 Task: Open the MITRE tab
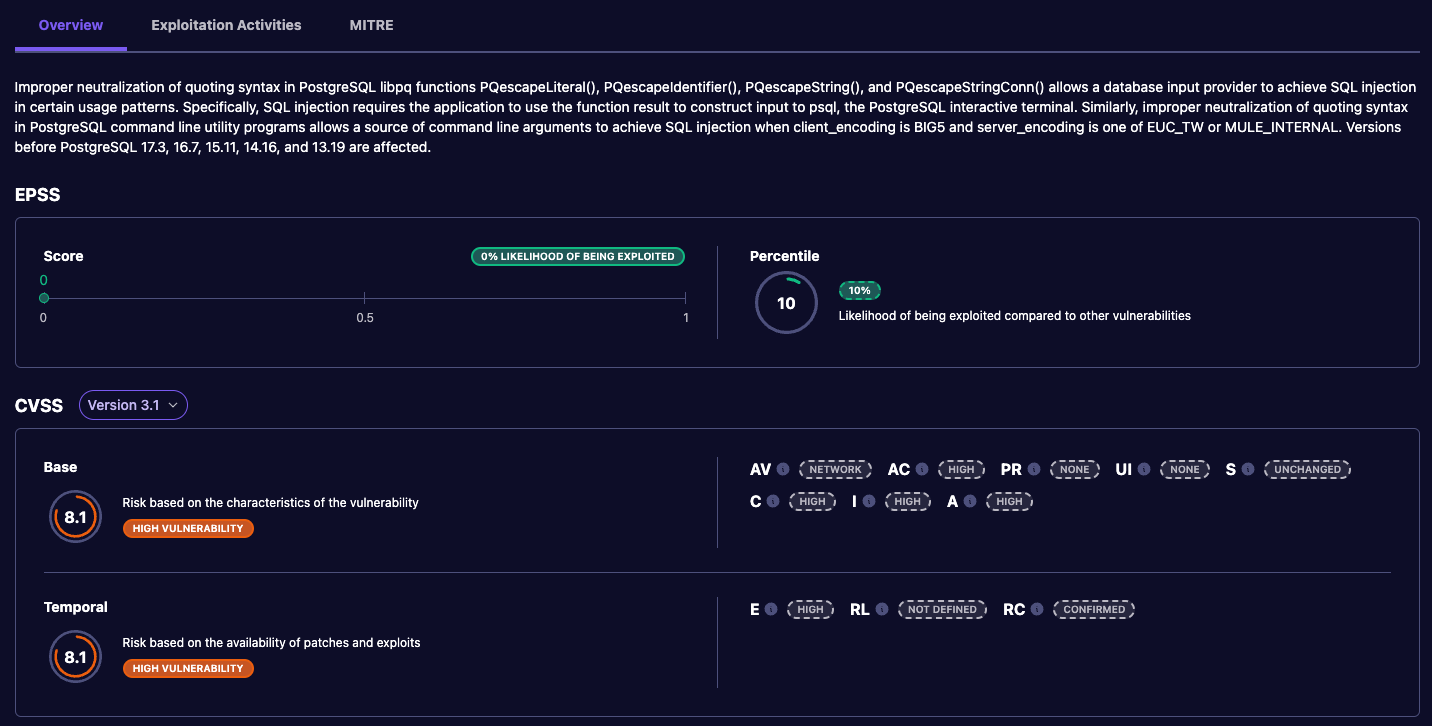tap(372, 25)
